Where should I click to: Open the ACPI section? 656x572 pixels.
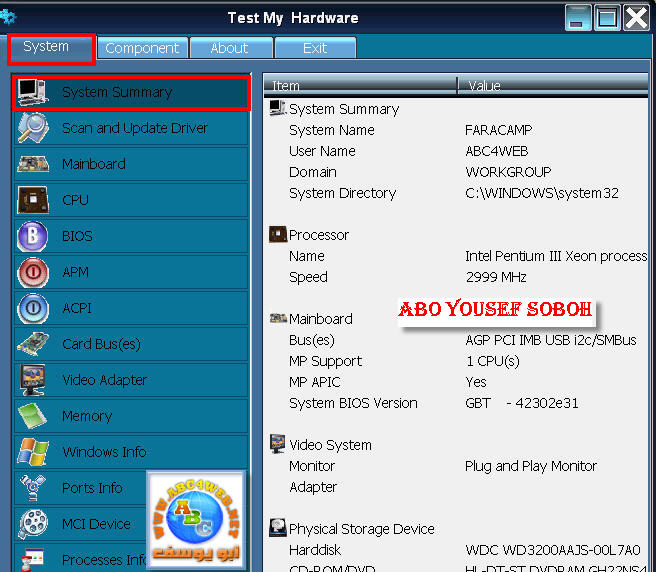pyautogui.click(x=131, y=308)
